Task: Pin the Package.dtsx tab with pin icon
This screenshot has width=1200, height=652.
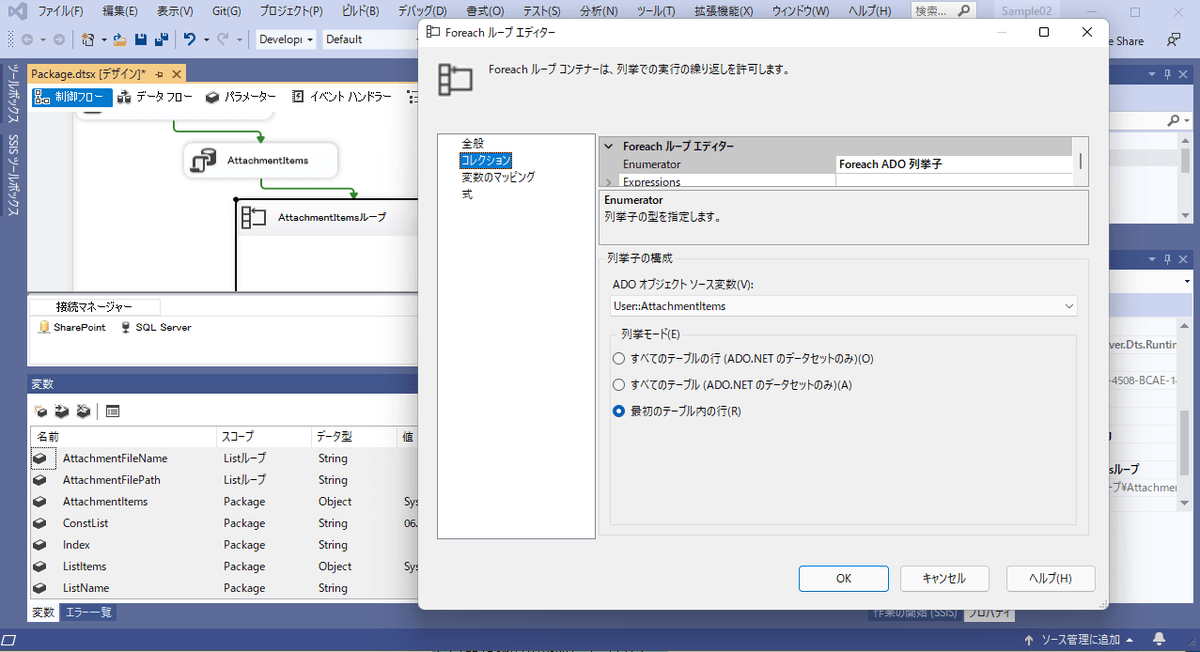Action: (159, 75)
